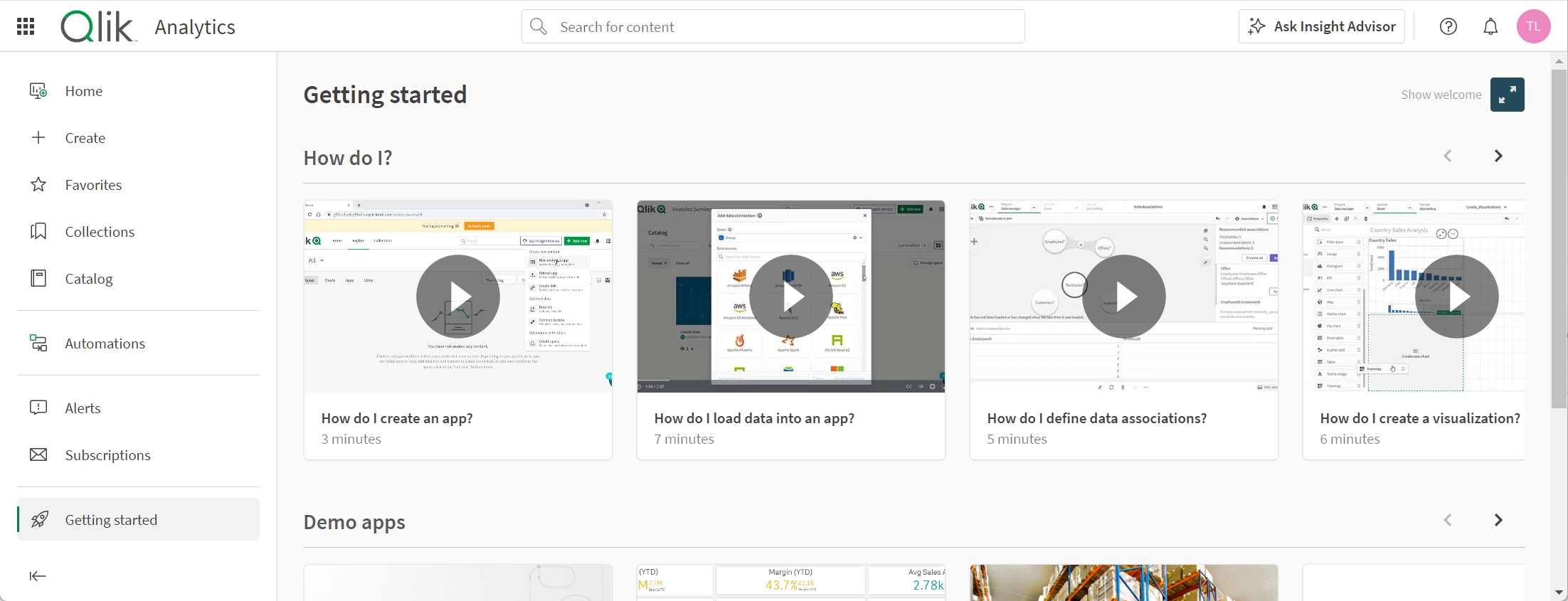1568x601 pixels.
Task: Click 'How do I create an app?' title
Action: point(397,418)
